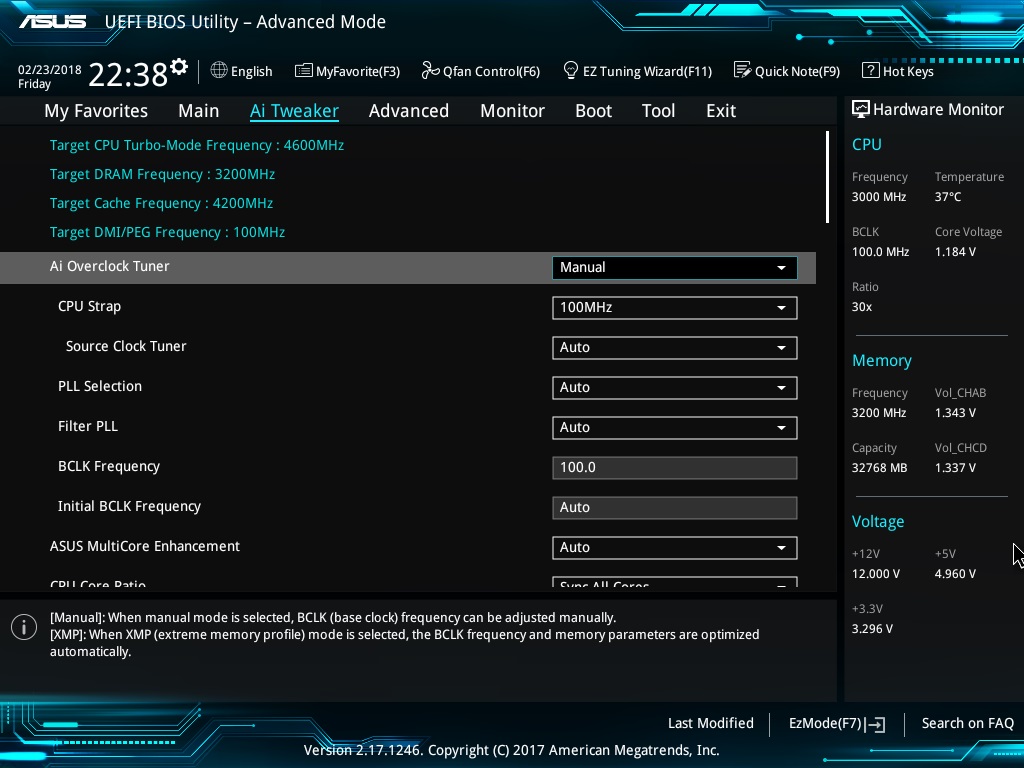The image size is (1024, 768).
Task: Click the EzMode exit arrow icon
Action: (x=875, y=724)
